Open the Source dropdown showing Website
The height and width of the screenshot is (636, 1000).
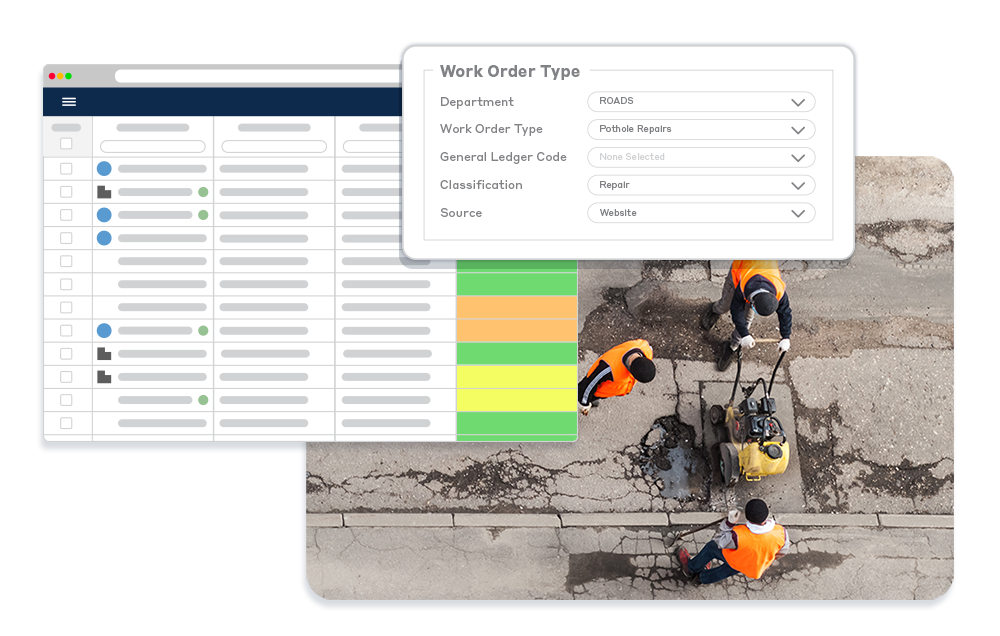tap(701, 213)
